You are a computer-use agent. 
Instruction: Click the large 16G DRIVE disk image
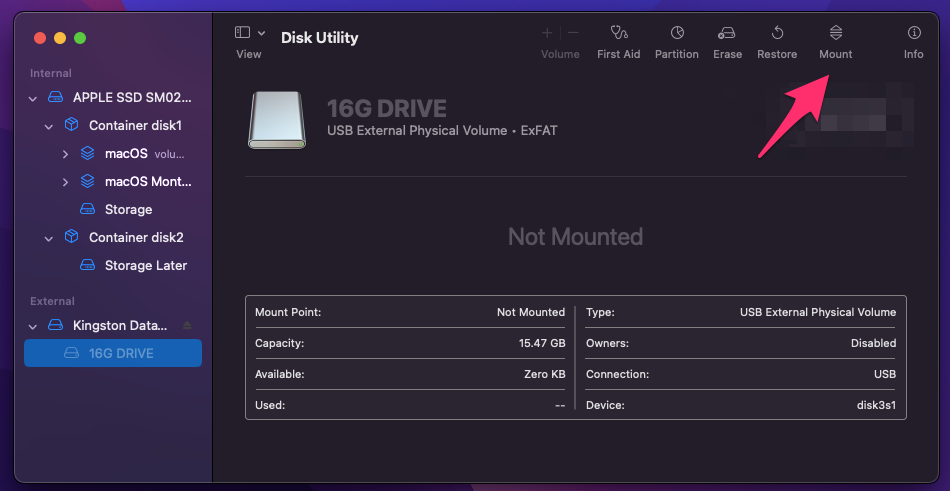coord(277,120)
